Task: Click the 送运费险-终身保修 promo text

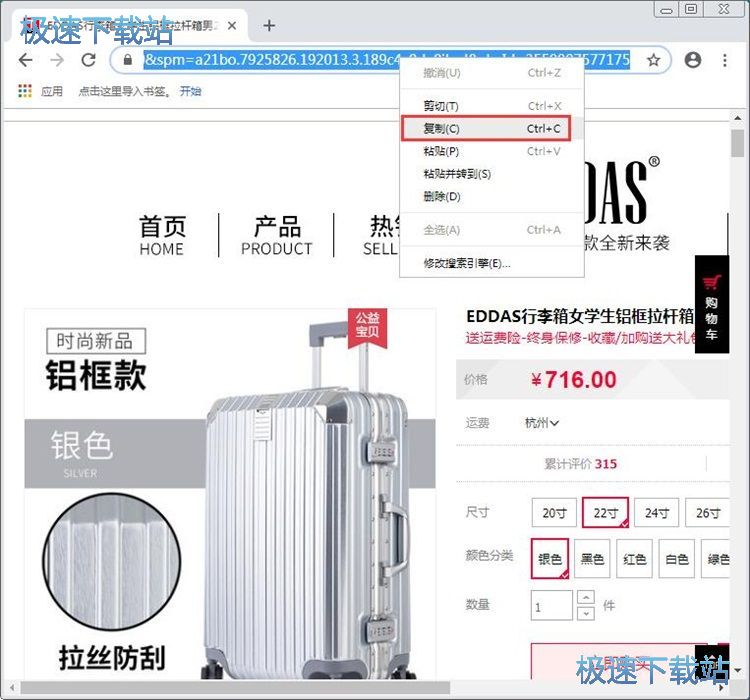Action: tap(580, 338)
